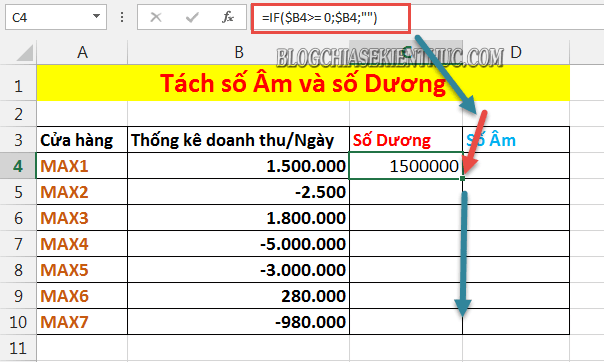Select row 11 header
This screenshot has height=362, width=604.
point(18,348)
